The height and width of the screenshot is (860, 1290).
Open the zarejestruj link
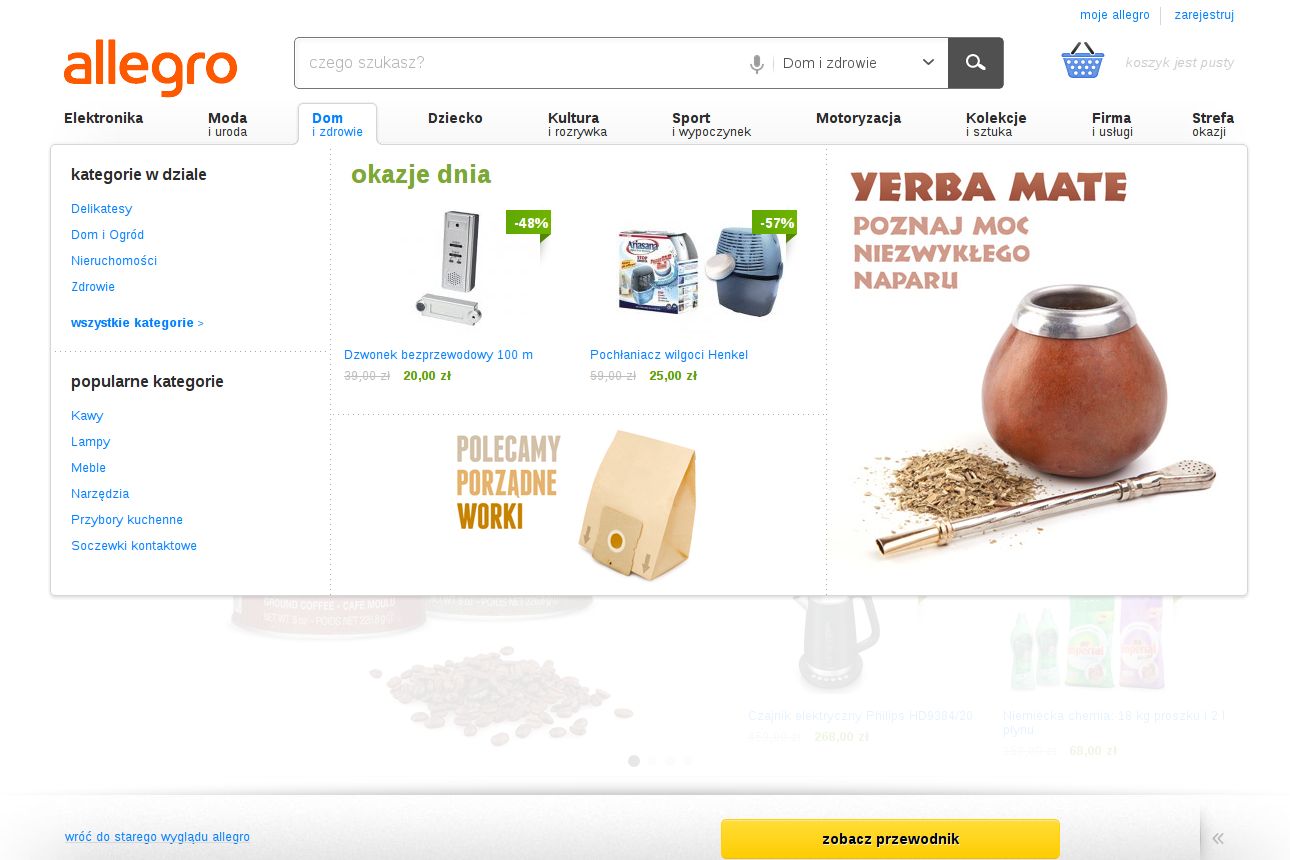pos(1204,15)
